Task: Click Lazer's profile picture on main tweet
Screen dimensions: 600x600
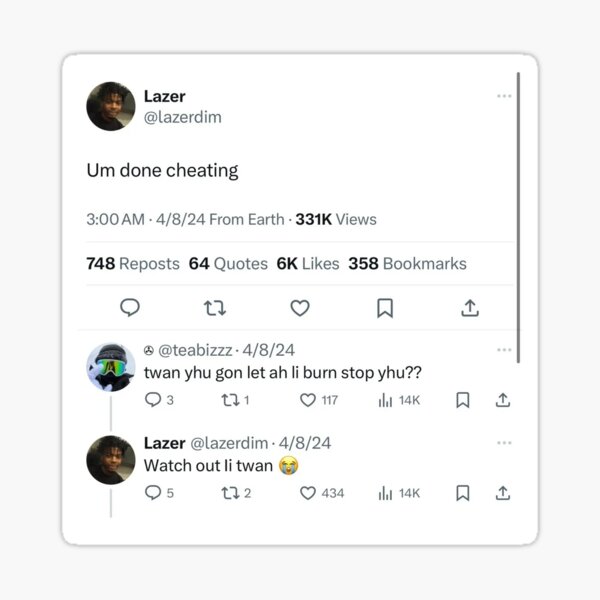Action: coord(111,107)
